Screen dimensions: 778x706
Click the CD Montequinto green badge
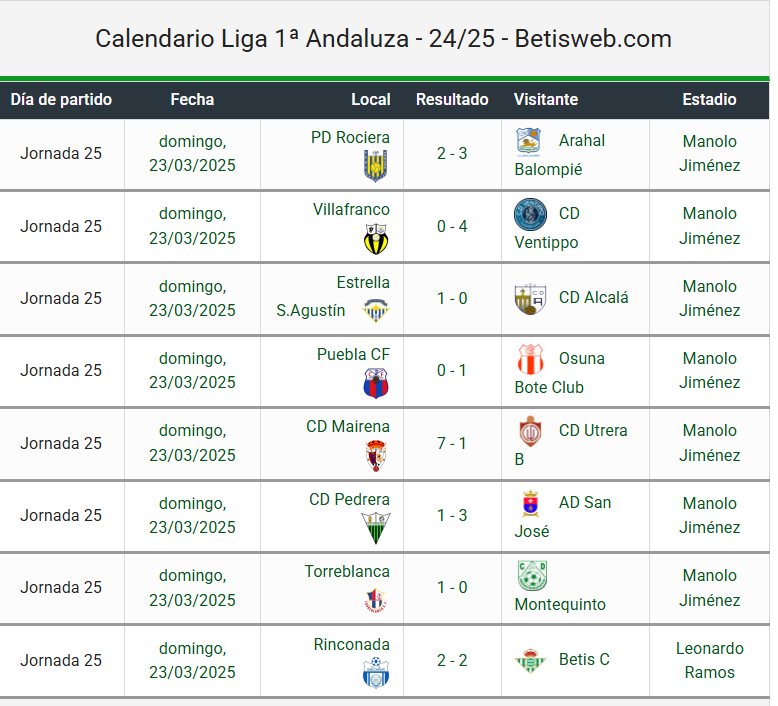(532, 576)
